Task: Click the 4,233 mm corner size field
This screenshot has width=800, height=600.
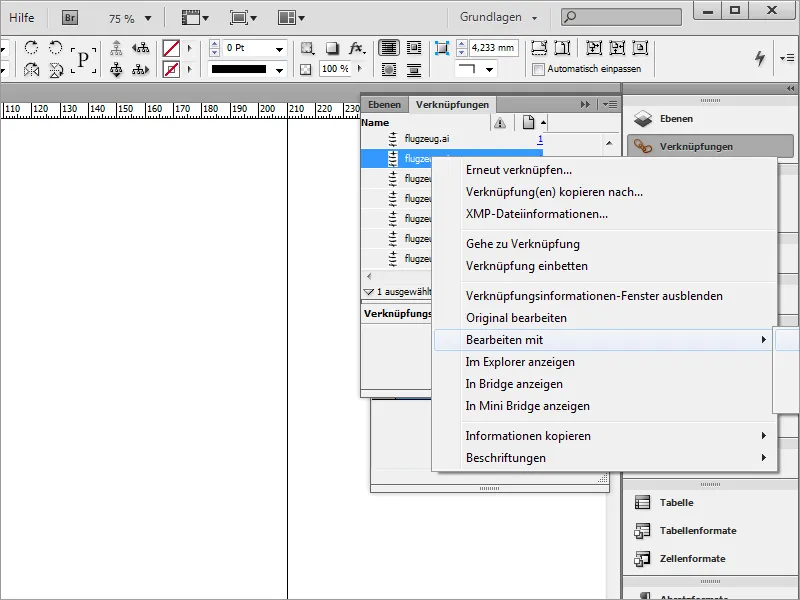Action: [x=493, y=48]
